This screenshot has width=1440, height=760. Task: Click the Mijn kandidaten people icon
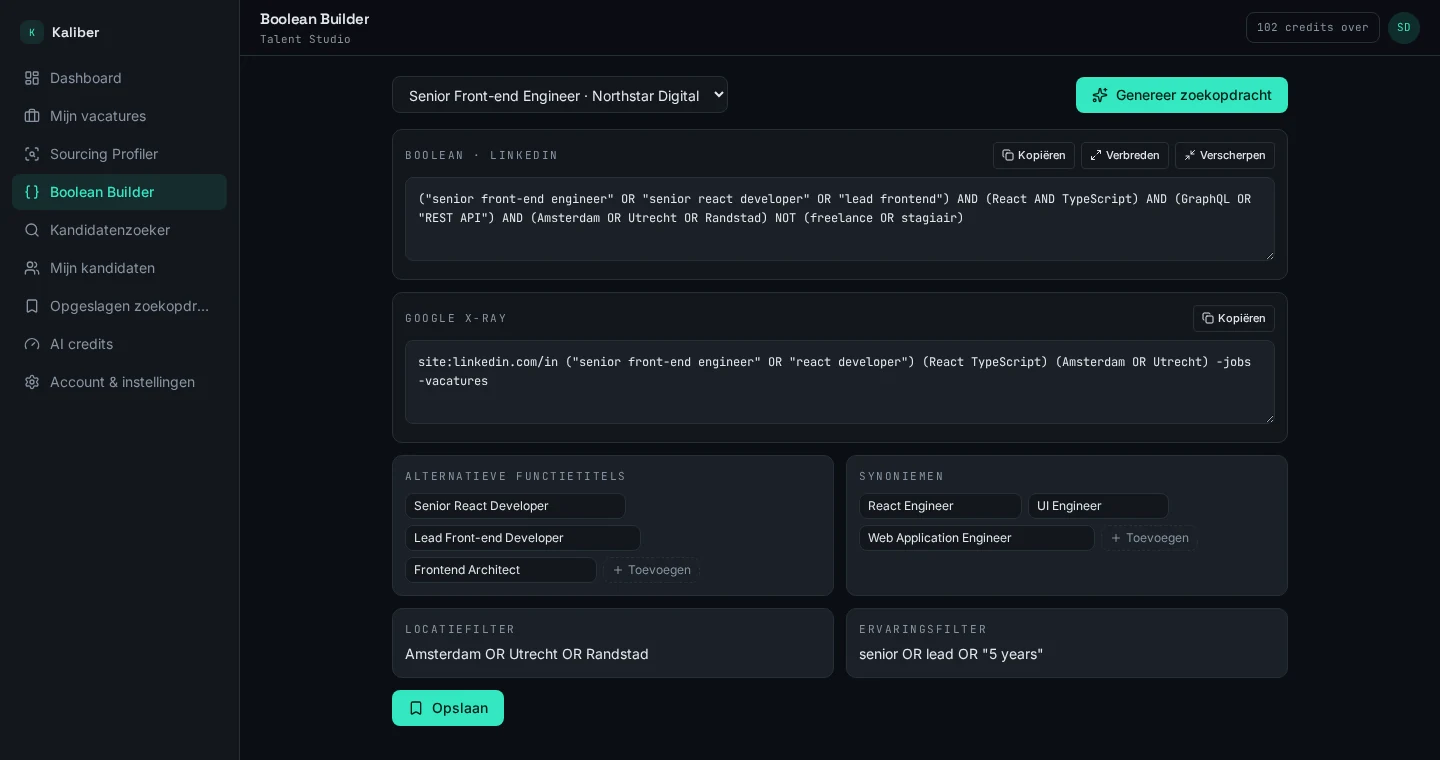click(32, 268)
